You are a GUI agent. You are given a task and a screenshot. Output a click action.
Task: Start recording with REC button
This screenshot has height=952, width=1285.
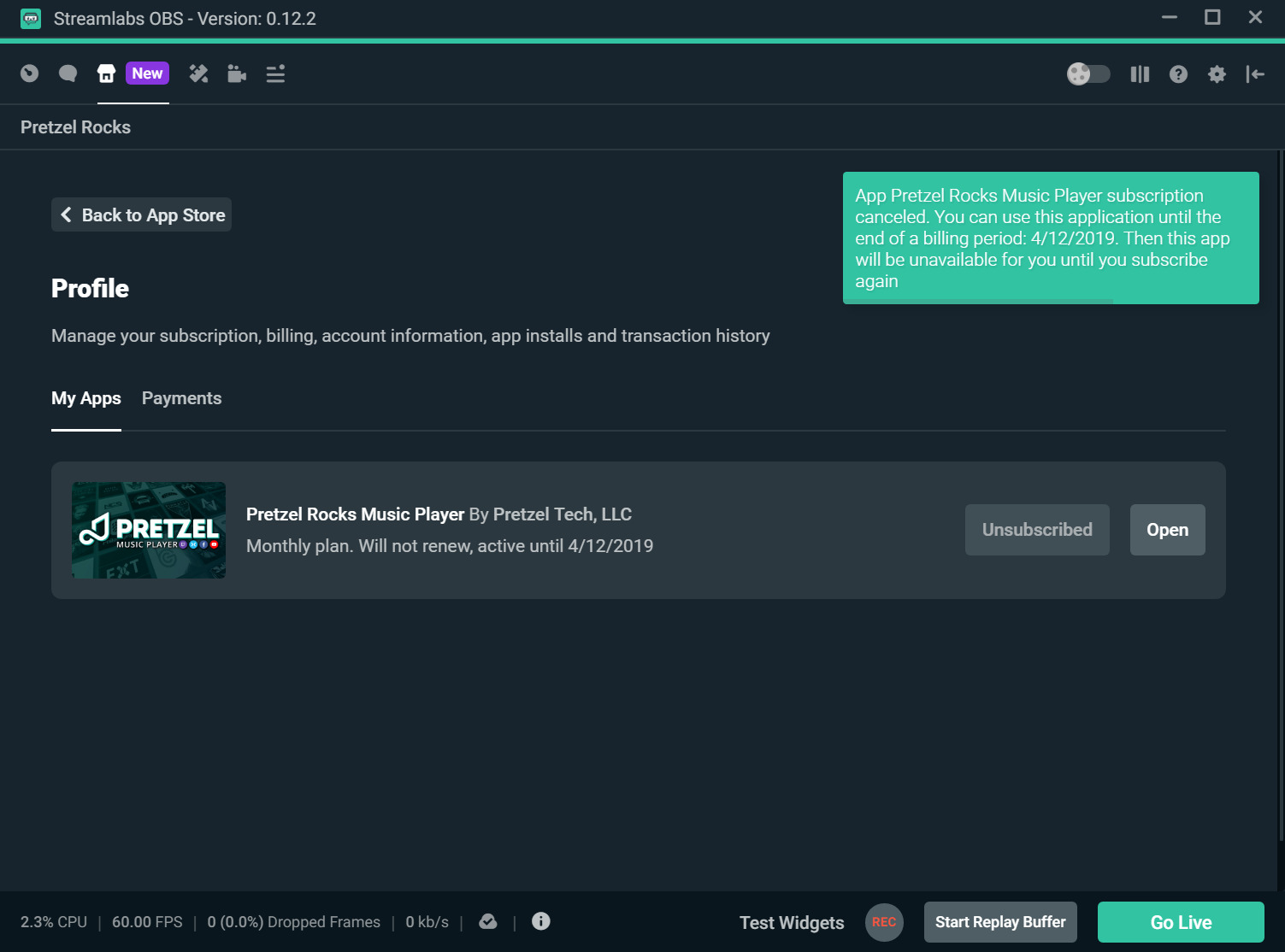tap(884, 922)
